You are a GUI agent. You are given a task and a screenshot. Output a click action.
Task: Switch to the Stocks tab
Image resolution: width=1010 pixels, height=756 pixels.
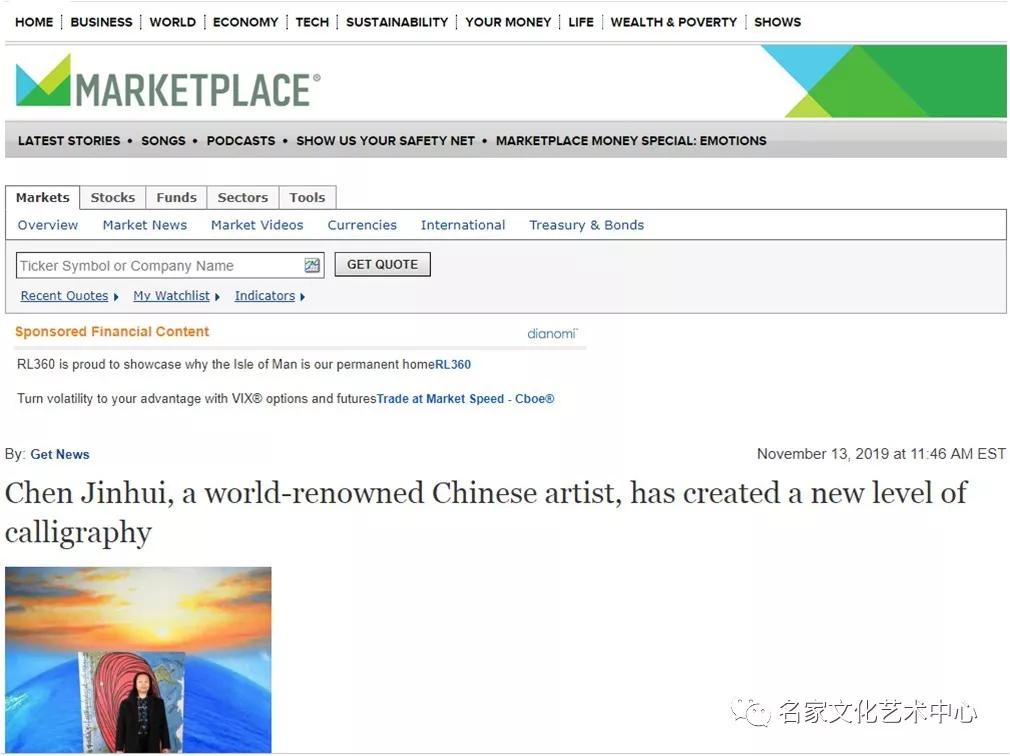coord(113,198)
